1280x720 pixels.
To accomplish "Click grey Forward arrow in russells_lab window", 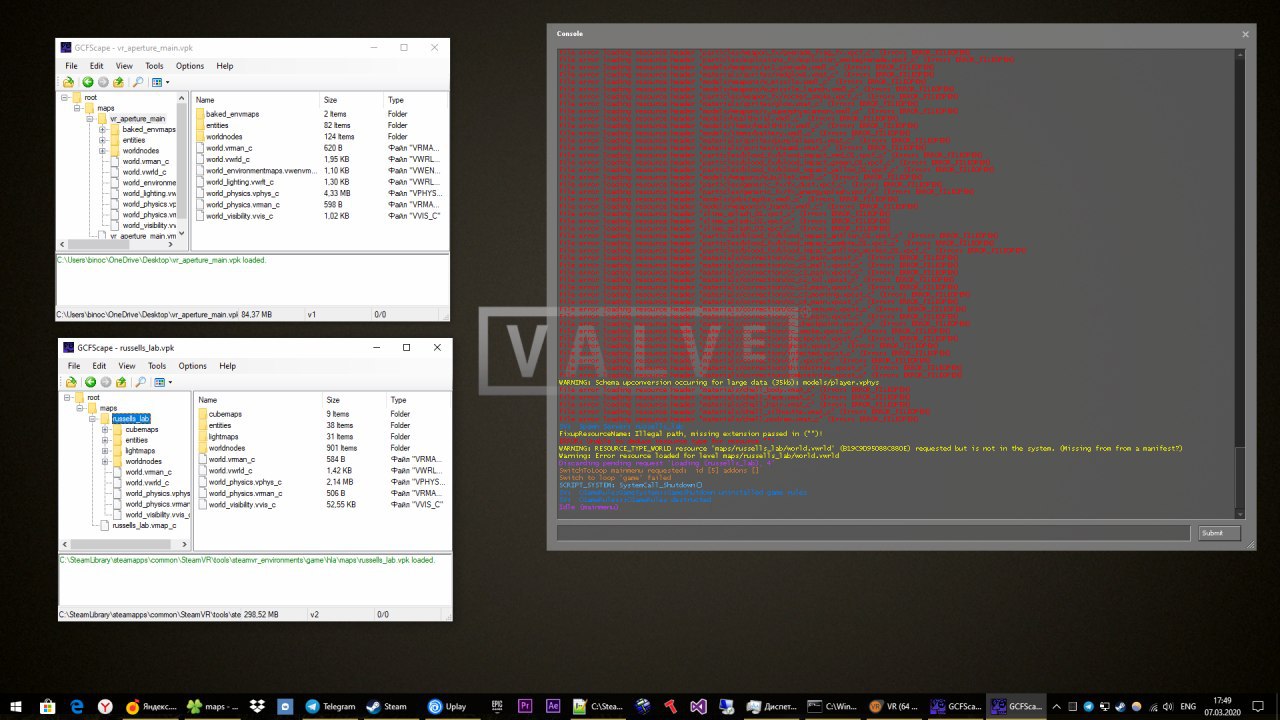I will pyautogui.click(x=106, y=382).
